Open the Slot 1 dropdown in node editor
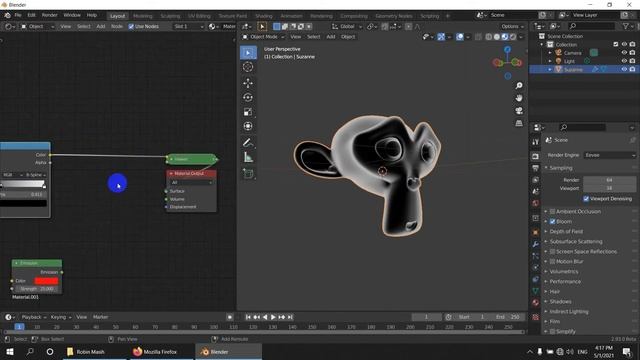This screenshot has height=360, width=640. (x=188, y=27)
